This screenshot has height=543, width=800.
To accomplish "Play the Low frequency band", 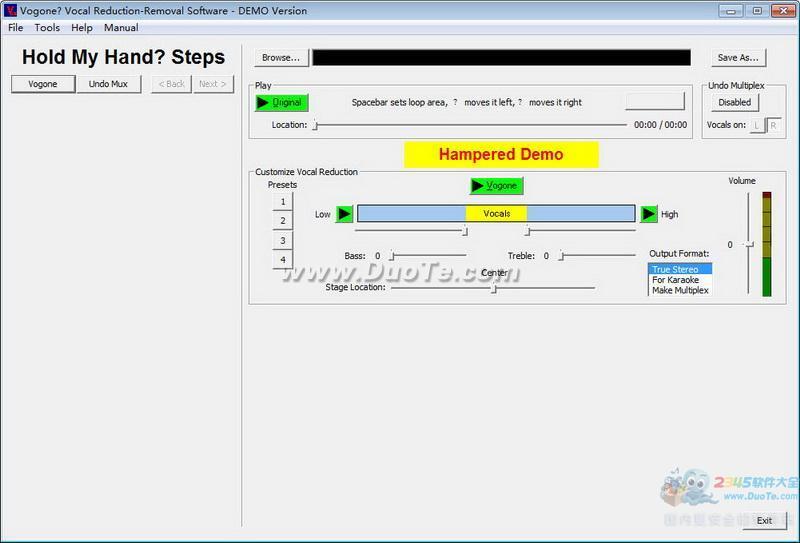I will (x=344, y=214).
